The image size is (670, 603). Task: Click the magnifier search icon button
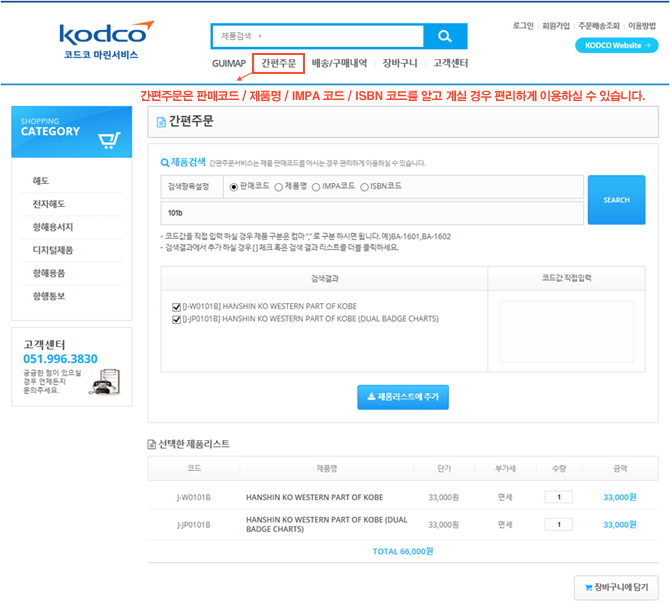click(x=445, y=36)
